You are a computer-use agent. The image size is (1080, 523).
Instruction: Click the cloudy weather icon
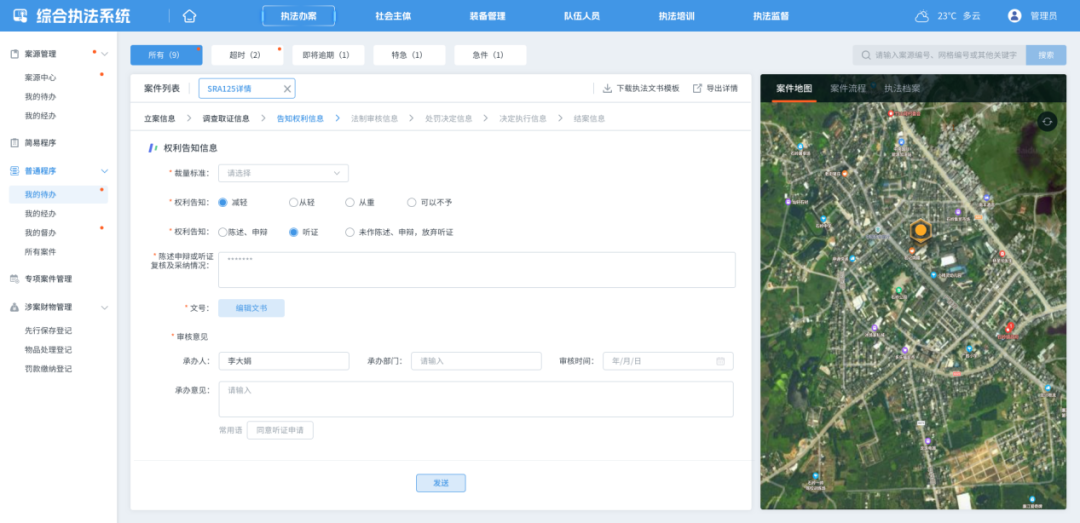coord(922,16)
